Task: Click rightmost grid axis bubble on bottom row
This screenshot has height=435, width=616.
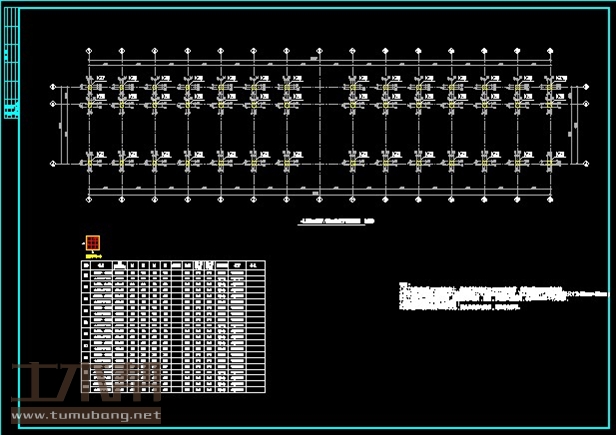Action: [x=549, y=200]
